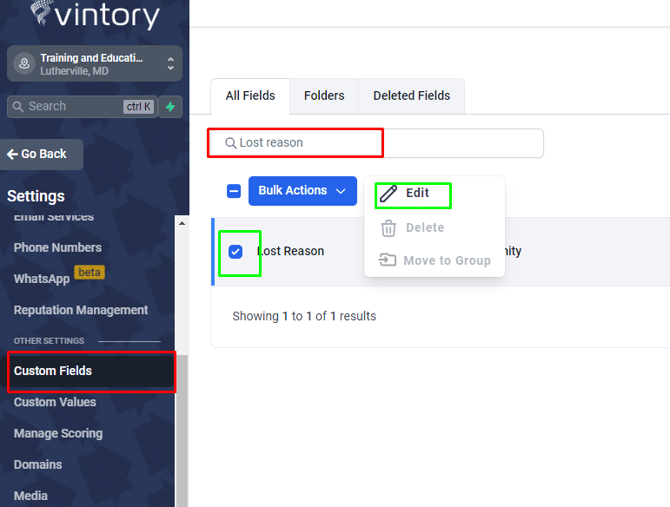Uncheck the Lost Reason row checkbox

click(x=235, y=251)
